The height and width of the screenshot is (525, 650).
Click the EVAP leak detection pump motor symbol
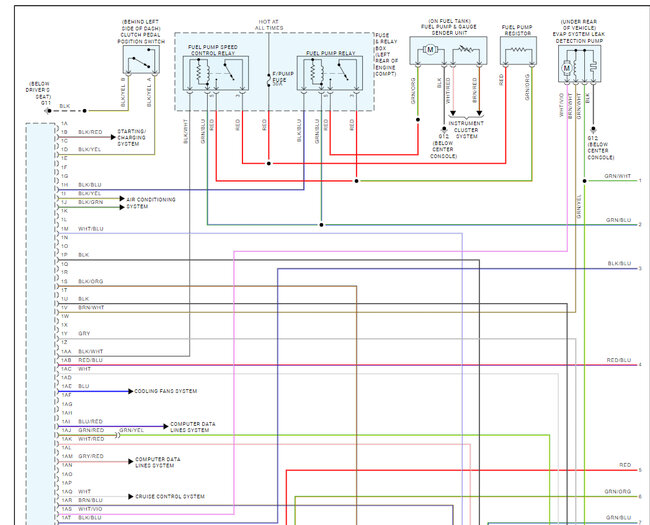(566, 68)
